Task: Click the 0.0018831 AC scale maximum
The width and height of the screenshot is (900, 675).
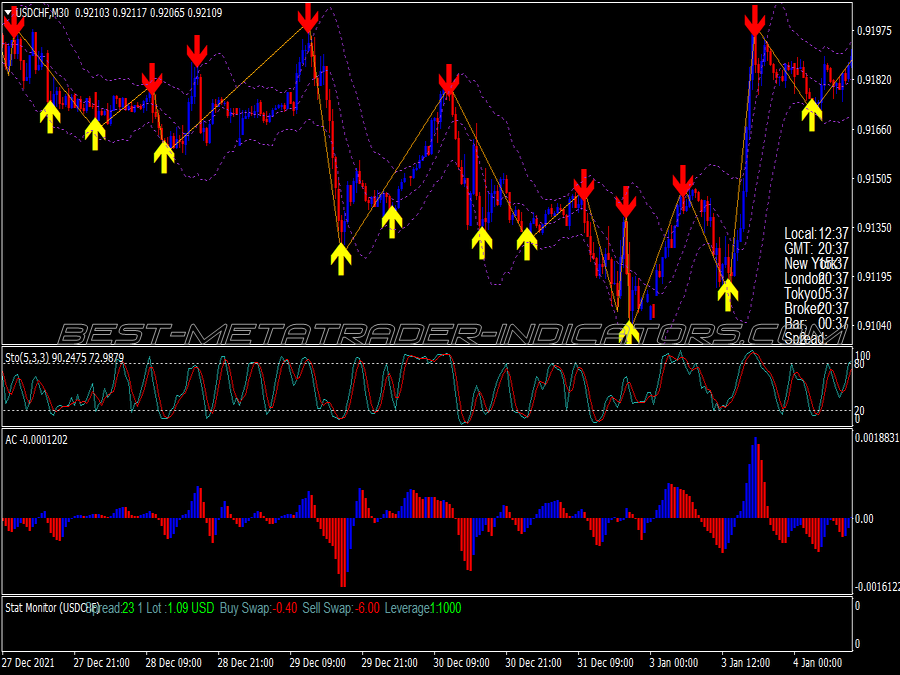Action: tap(877, 438)
